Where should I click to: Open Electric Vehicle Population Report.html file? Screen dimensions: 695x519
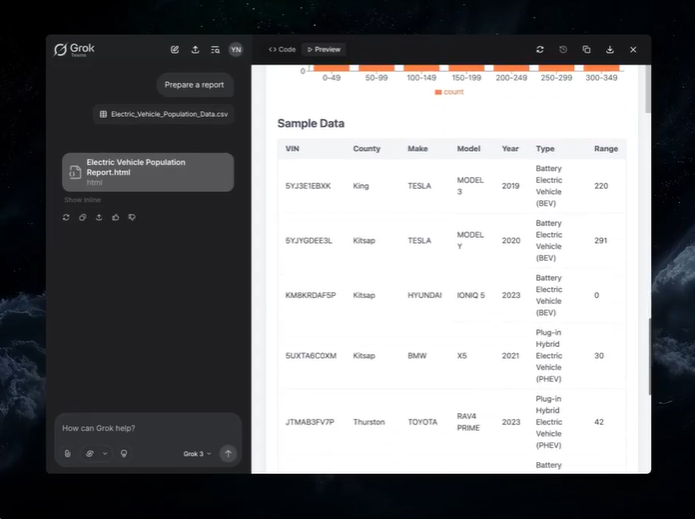coord(147,172)
